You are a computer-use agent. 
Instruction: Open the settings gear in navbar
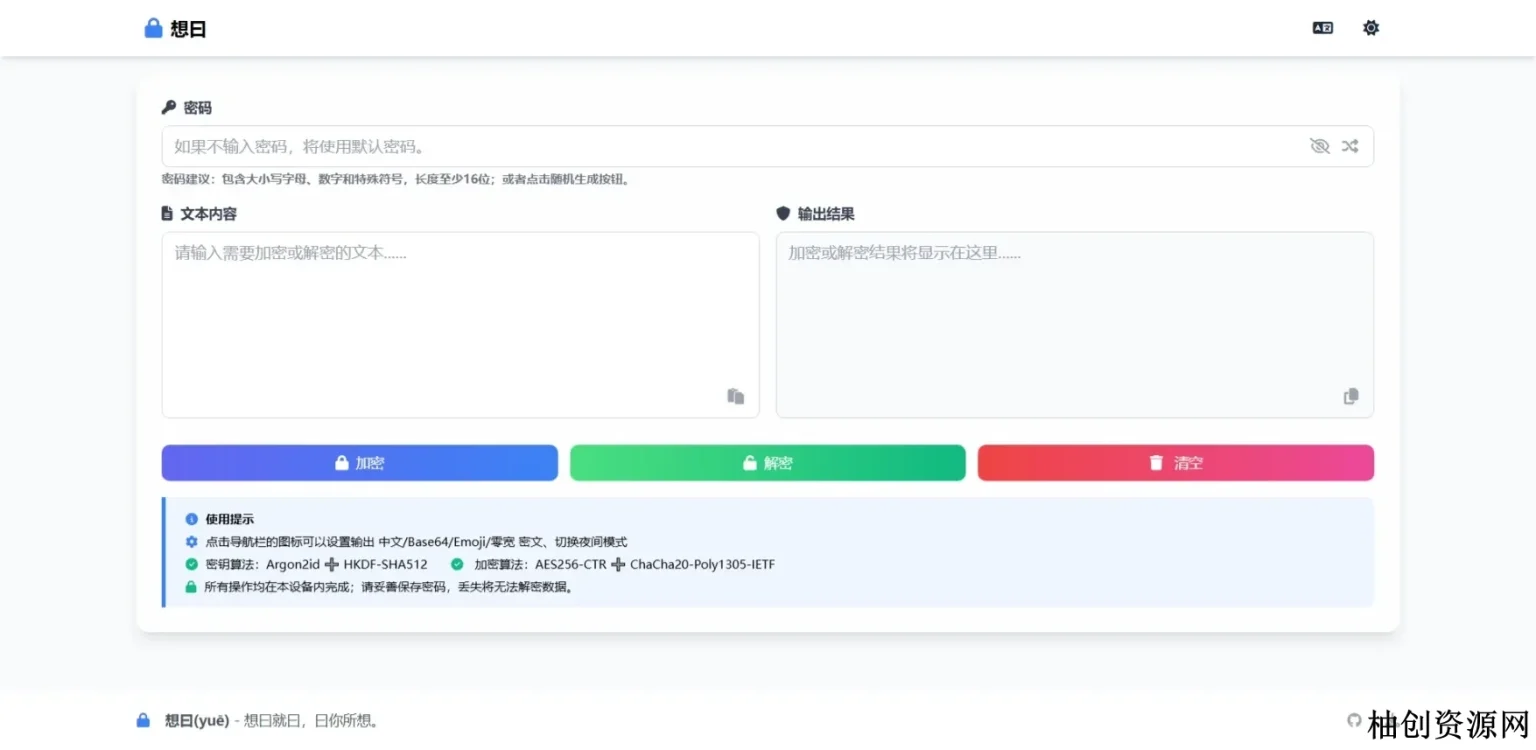[1370, 28]
